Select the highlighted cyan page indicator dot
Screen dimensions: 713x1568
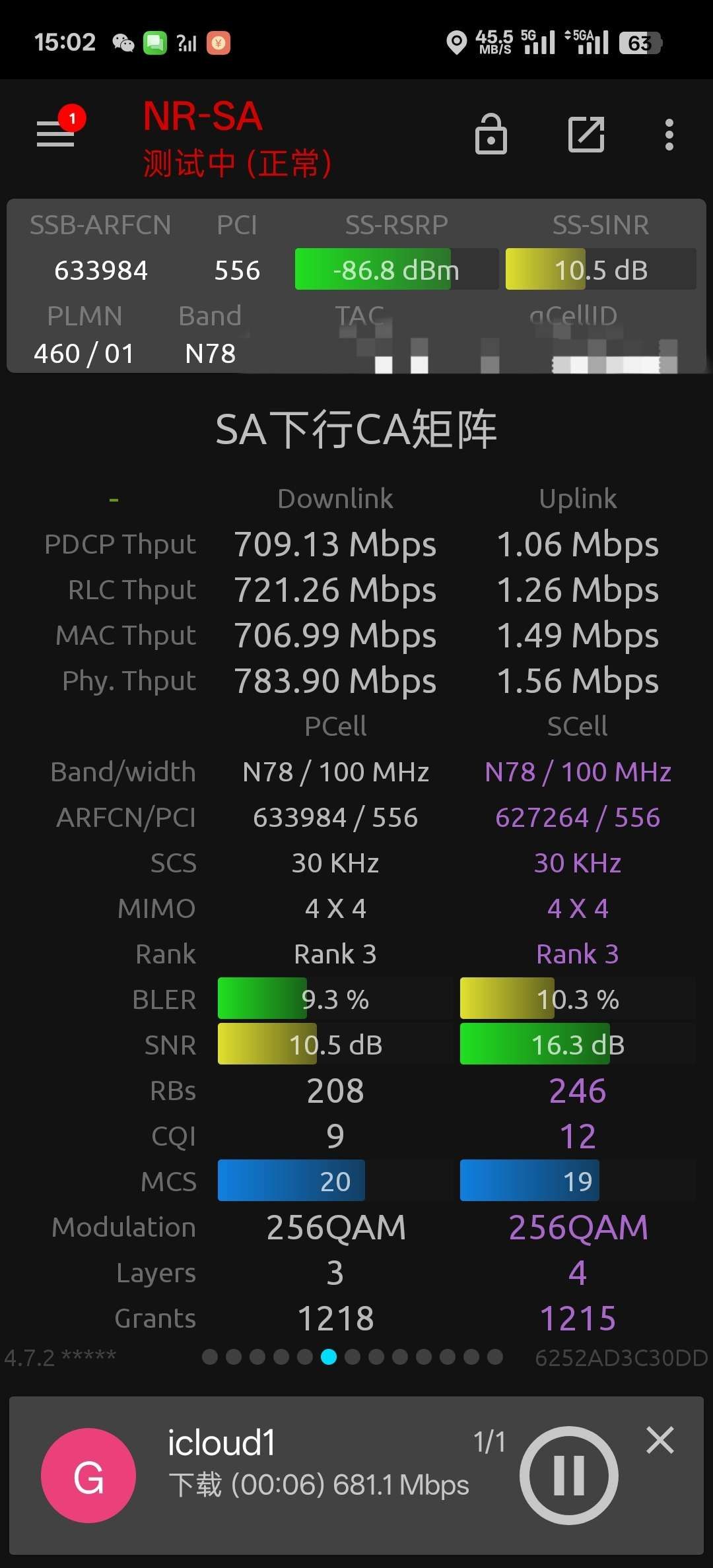[x=329, y=1357]
